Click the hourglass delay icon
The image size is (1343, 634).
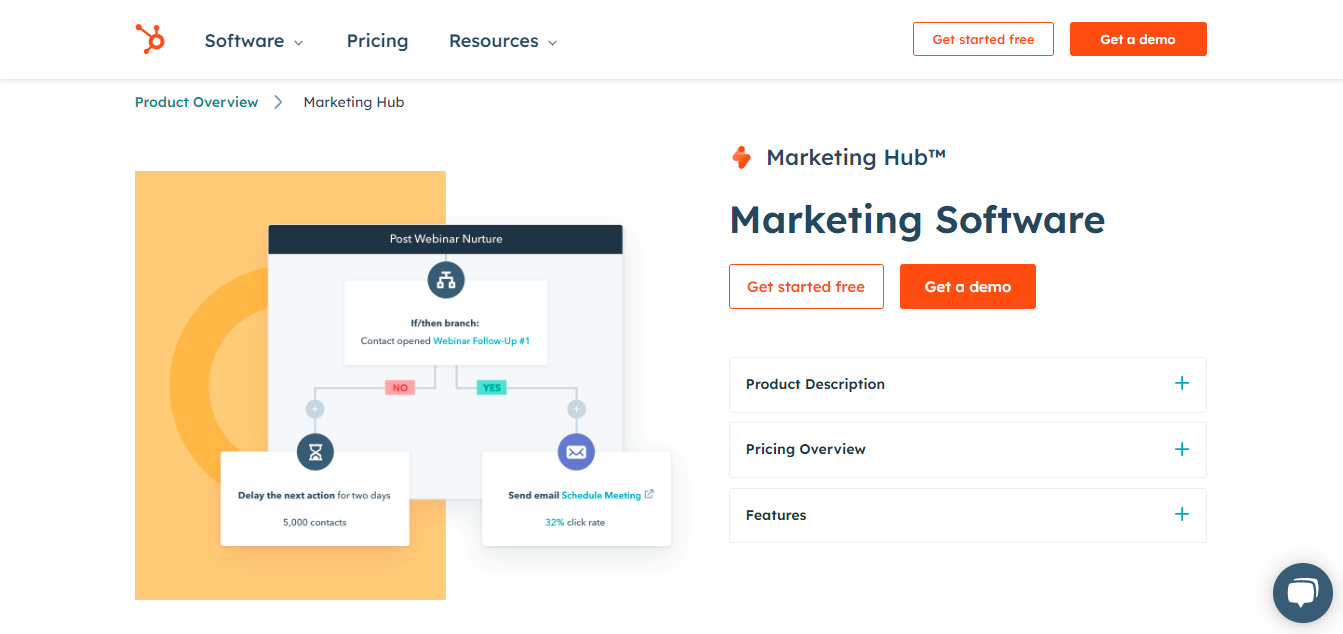click(315, 452)
